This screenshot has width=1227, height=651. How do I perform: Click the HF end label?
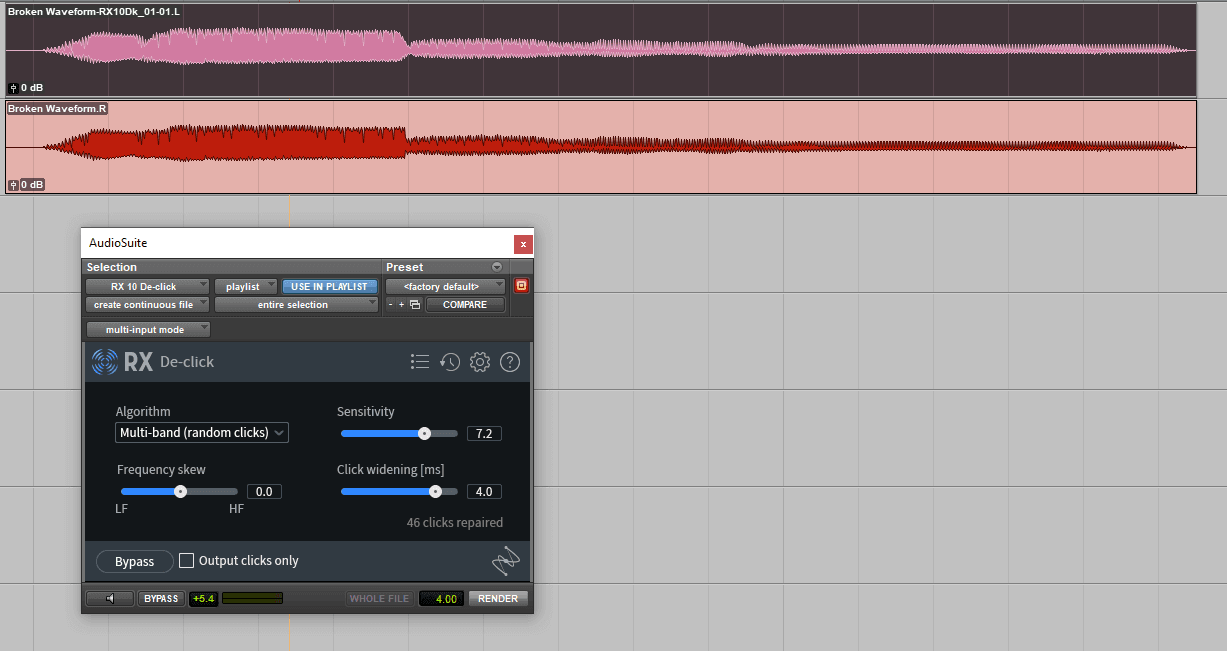(x=237, y=509)
